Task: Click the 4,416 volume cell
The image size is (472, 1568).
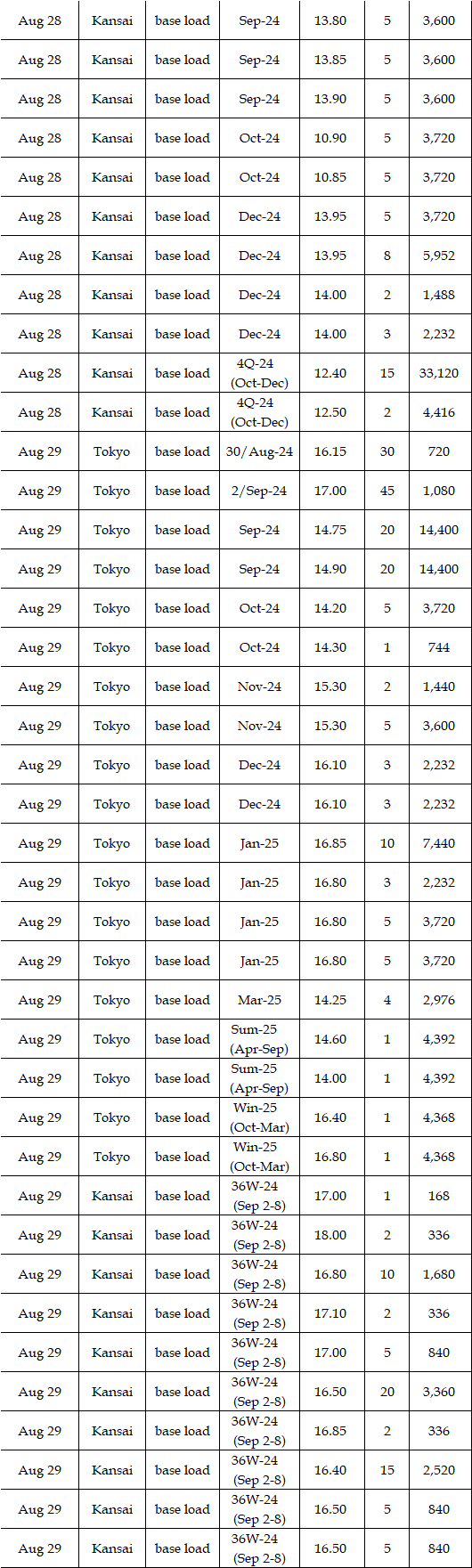Action: tap(440, 412)
